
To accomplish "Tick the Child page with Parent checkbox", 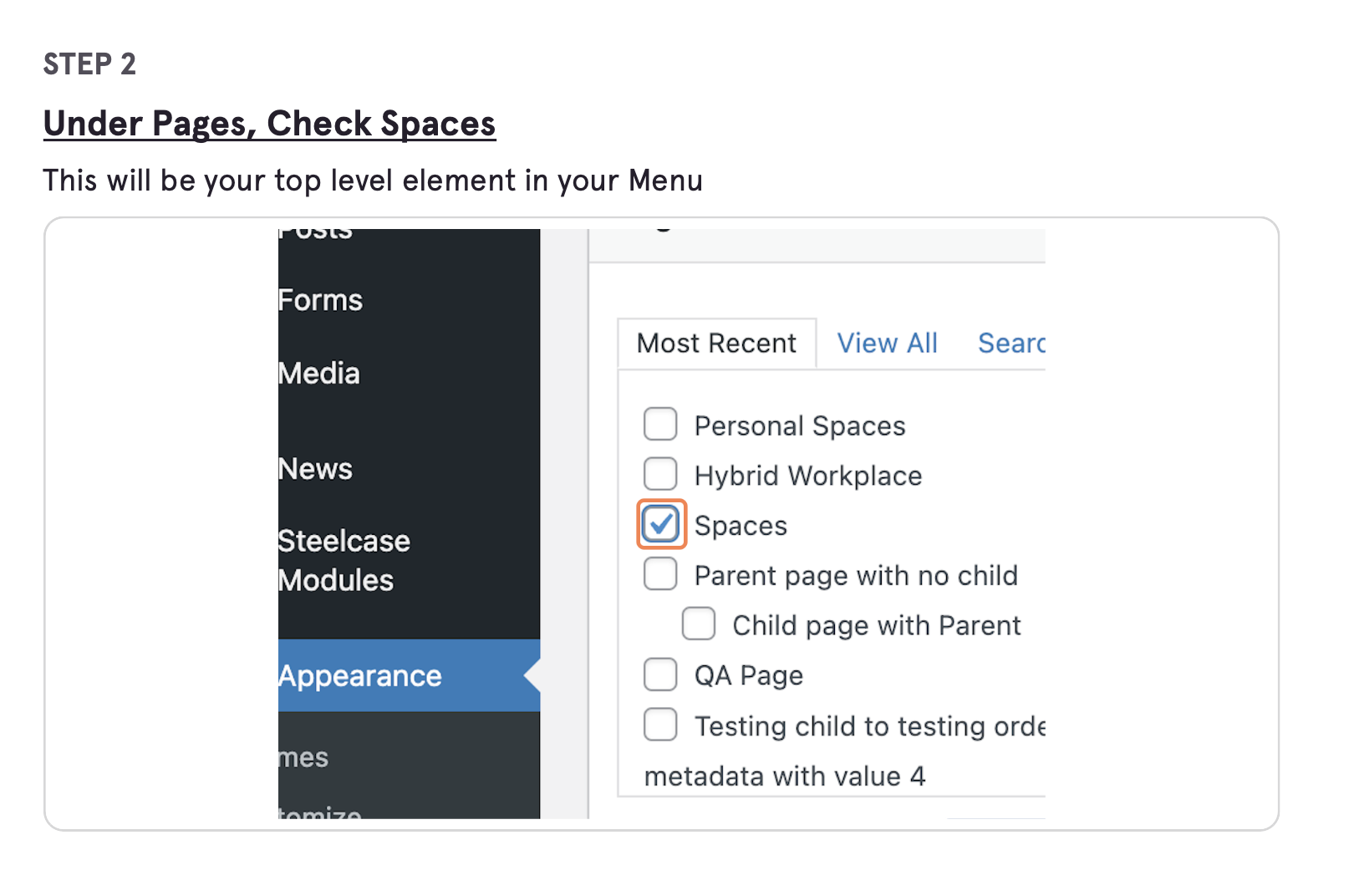I will click(x=699, y=624).
